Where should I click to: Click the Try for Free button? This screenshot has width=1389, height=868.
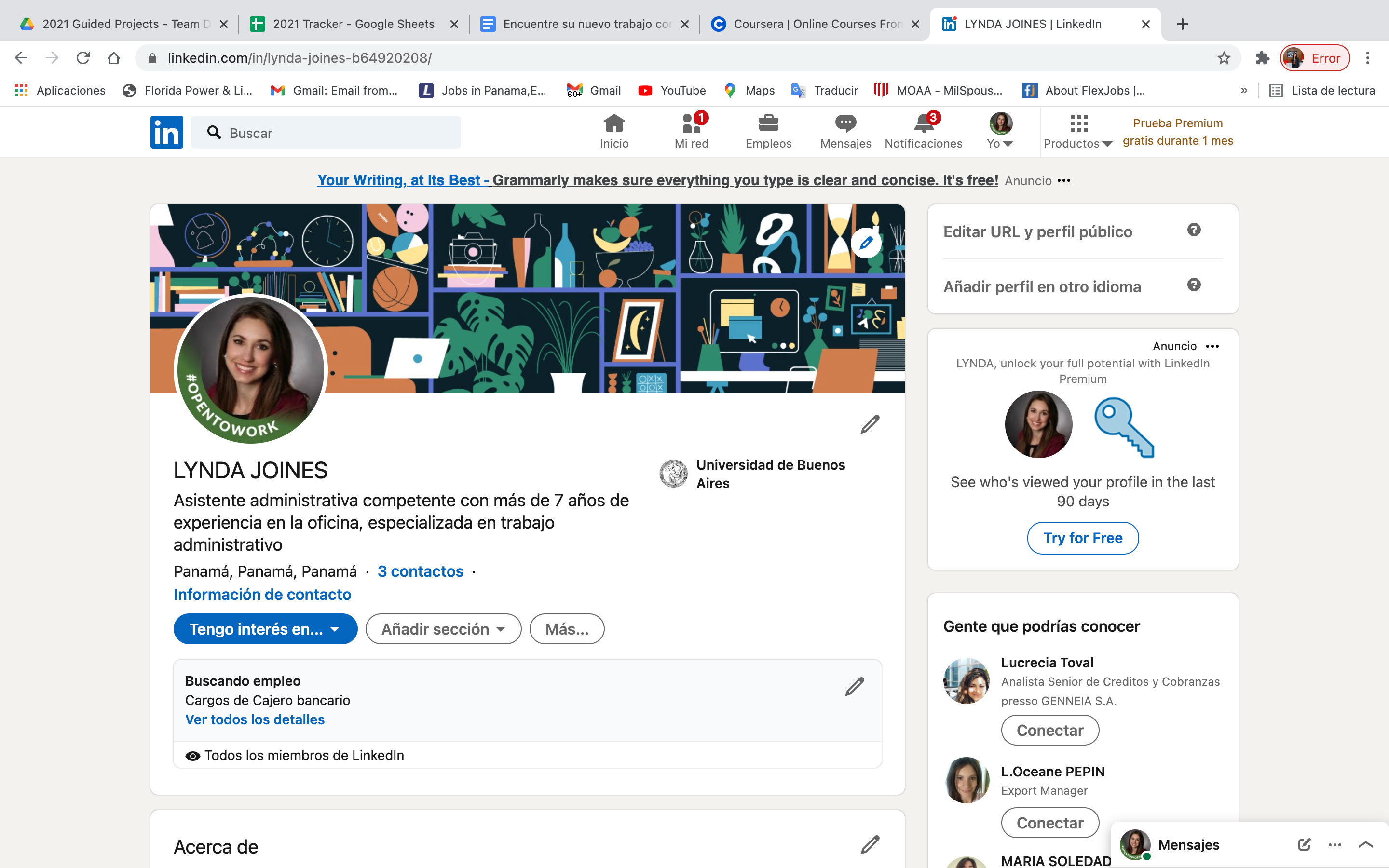1082,538
